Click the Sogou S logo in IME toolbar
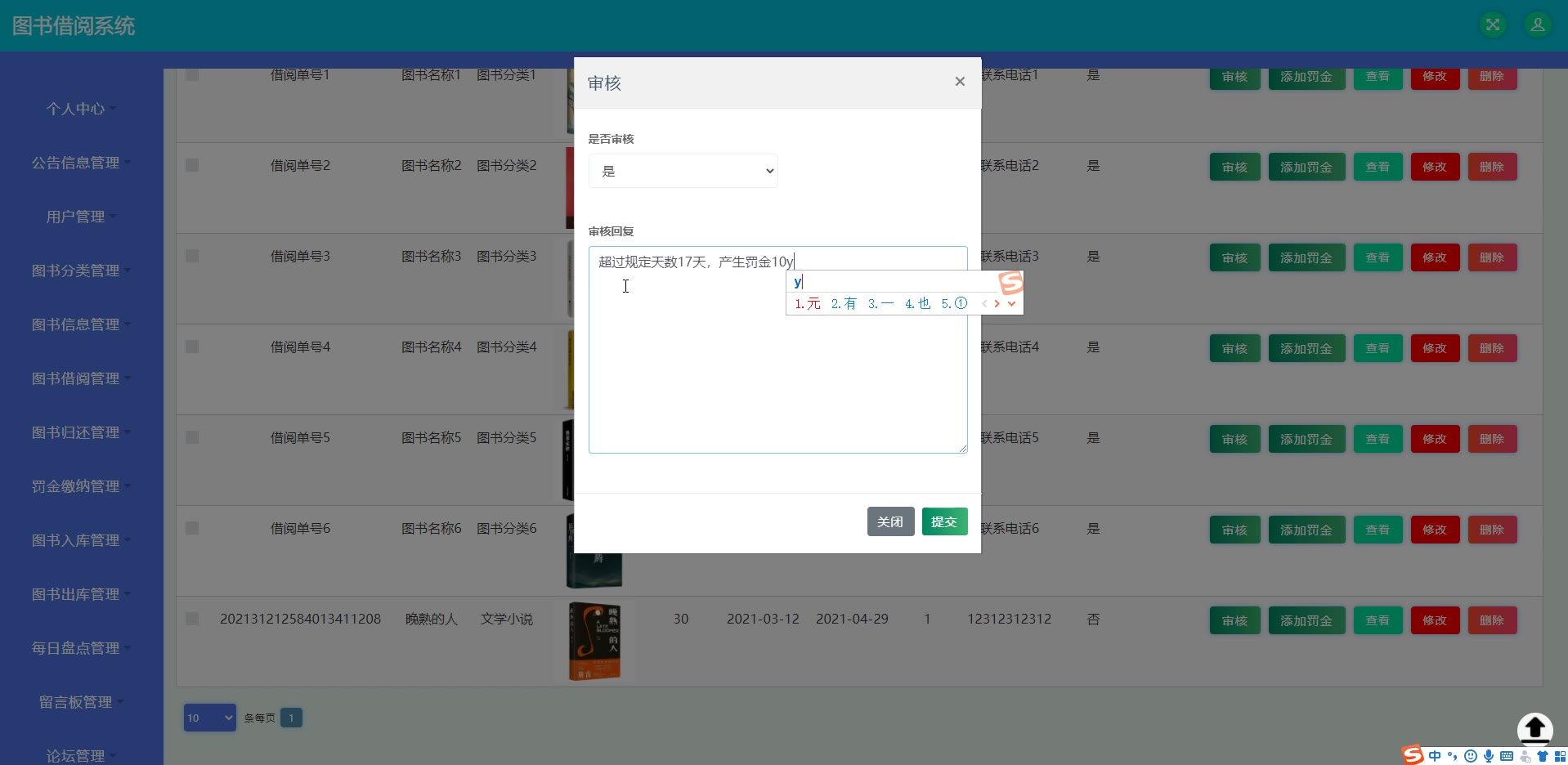This screenshot has height=765, width=1568. click(x=1413, y=755)
